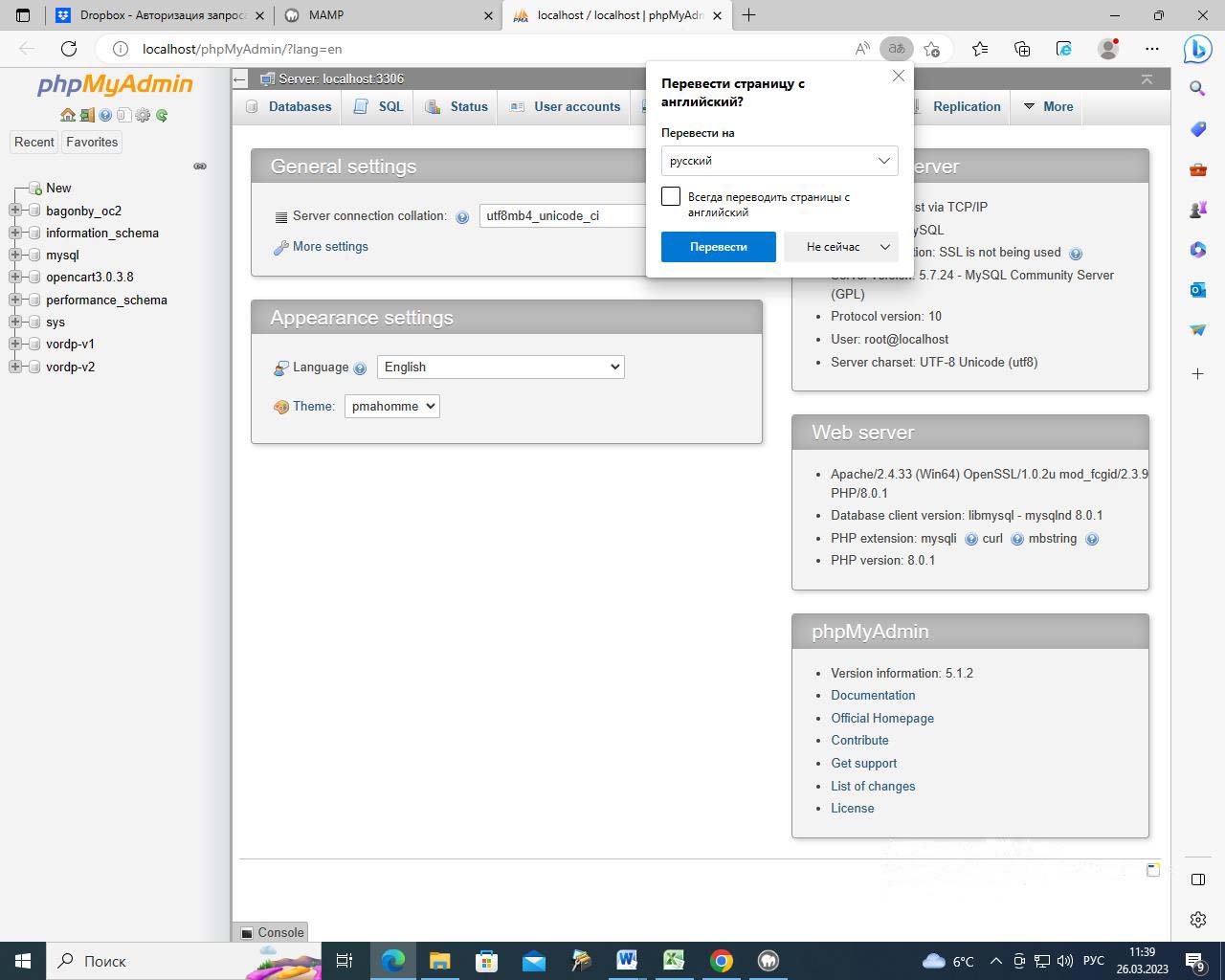The height and width of the screenshot is (980, 1225).
Task: Switch to the SQL tab
Action: coord(380,107)
